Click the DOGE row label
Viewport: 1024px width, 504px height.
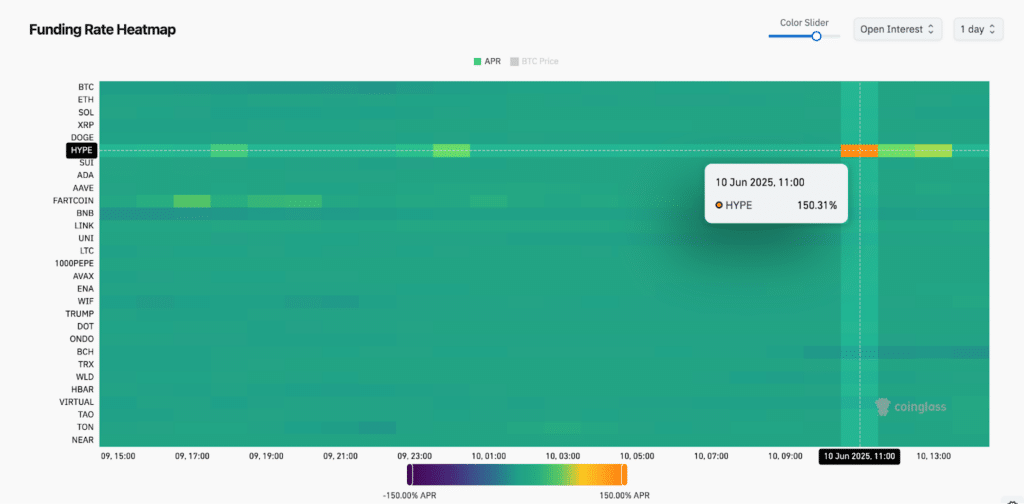[x=84, y=138]
